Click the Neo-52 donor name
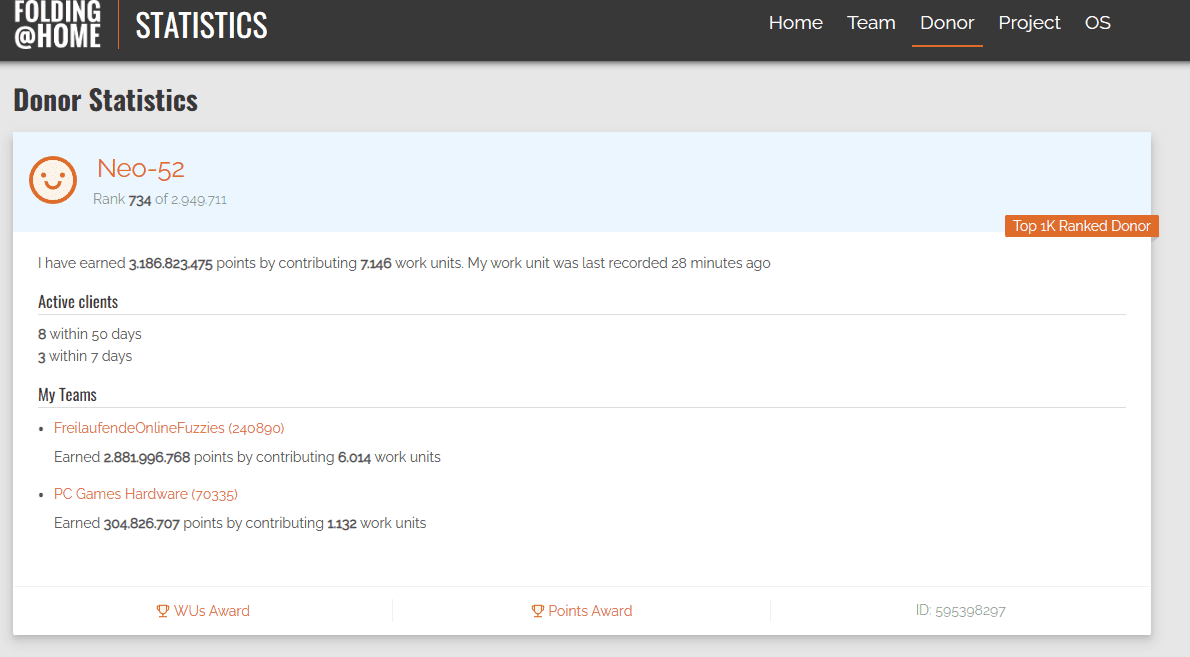 141,169
